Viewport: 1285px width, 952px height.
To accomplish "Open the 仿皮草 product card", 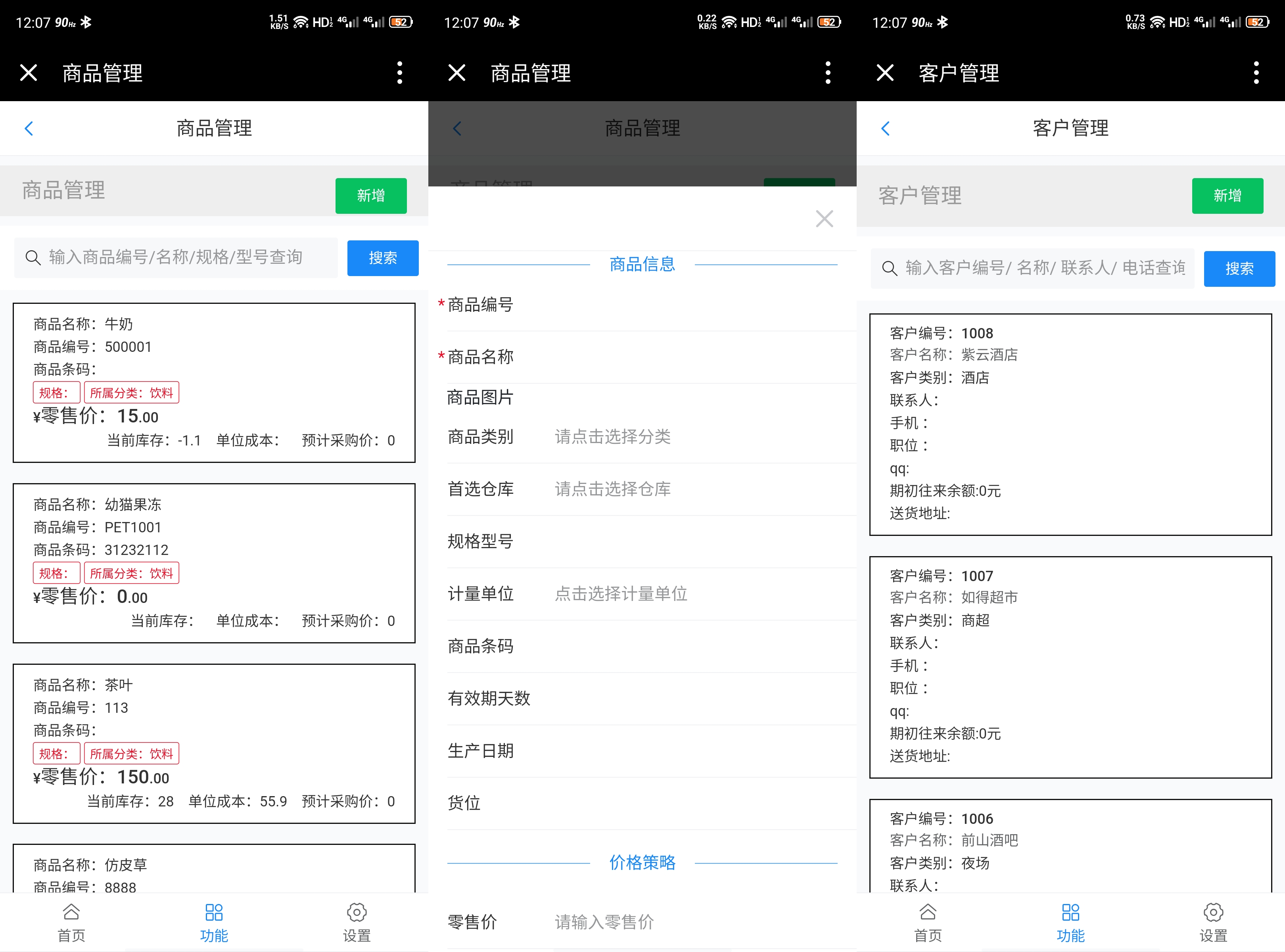I will 214,869.
